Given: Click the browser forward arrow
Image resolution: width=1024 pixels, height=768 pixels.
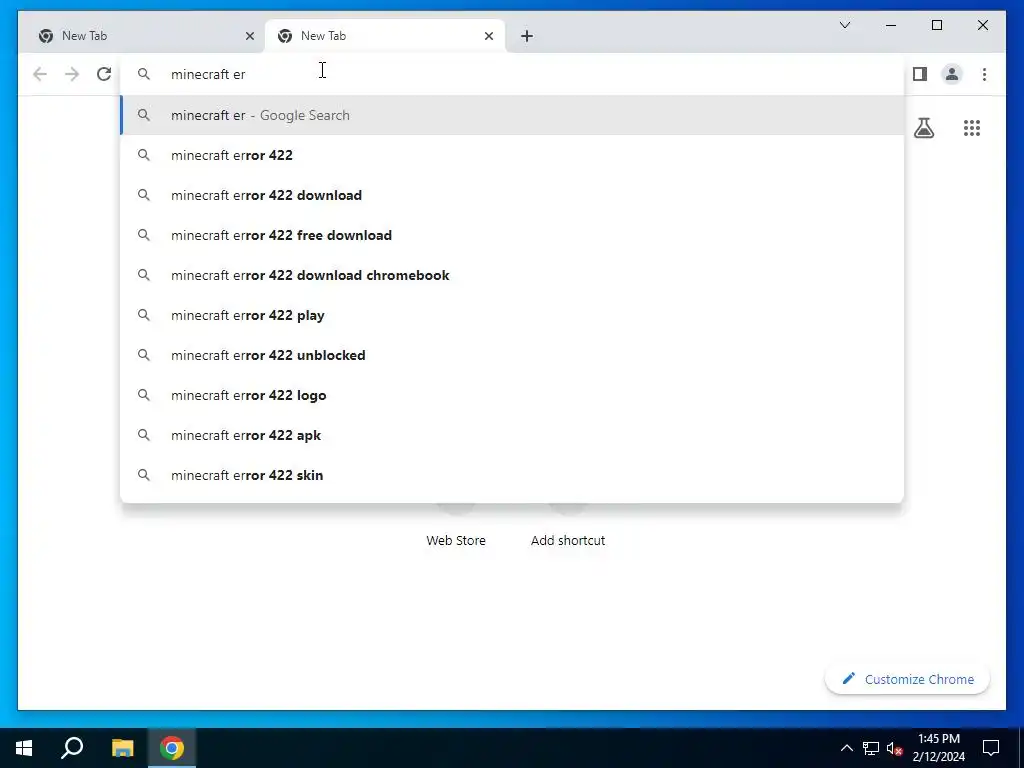Looking at the screenshot, I should pos(72,74).
